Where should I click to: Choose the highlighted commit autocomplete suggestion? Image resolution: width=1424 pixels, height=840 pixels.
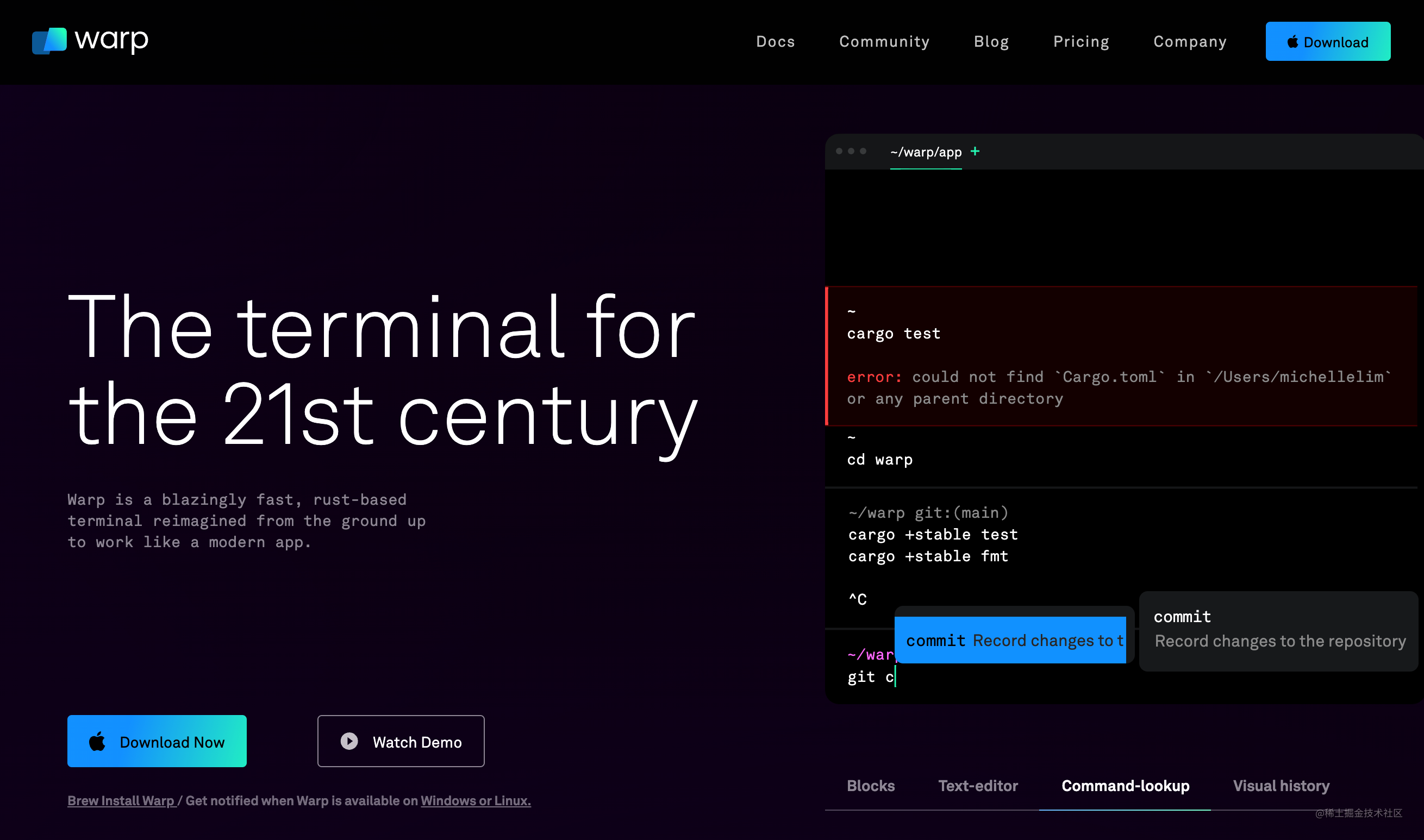click(x=1011, y=640)
